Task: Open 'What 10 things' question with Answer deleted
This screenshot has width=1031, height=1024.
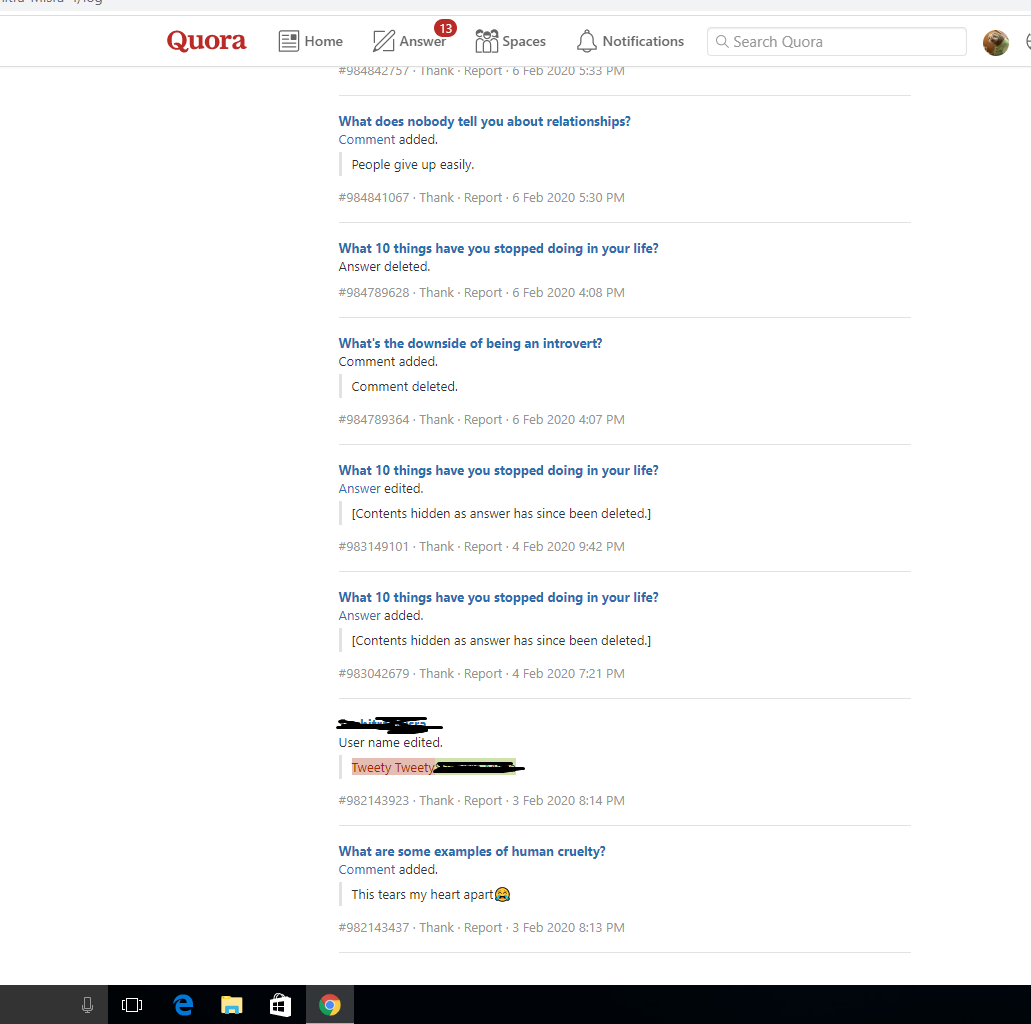Action: coord(498,248)
